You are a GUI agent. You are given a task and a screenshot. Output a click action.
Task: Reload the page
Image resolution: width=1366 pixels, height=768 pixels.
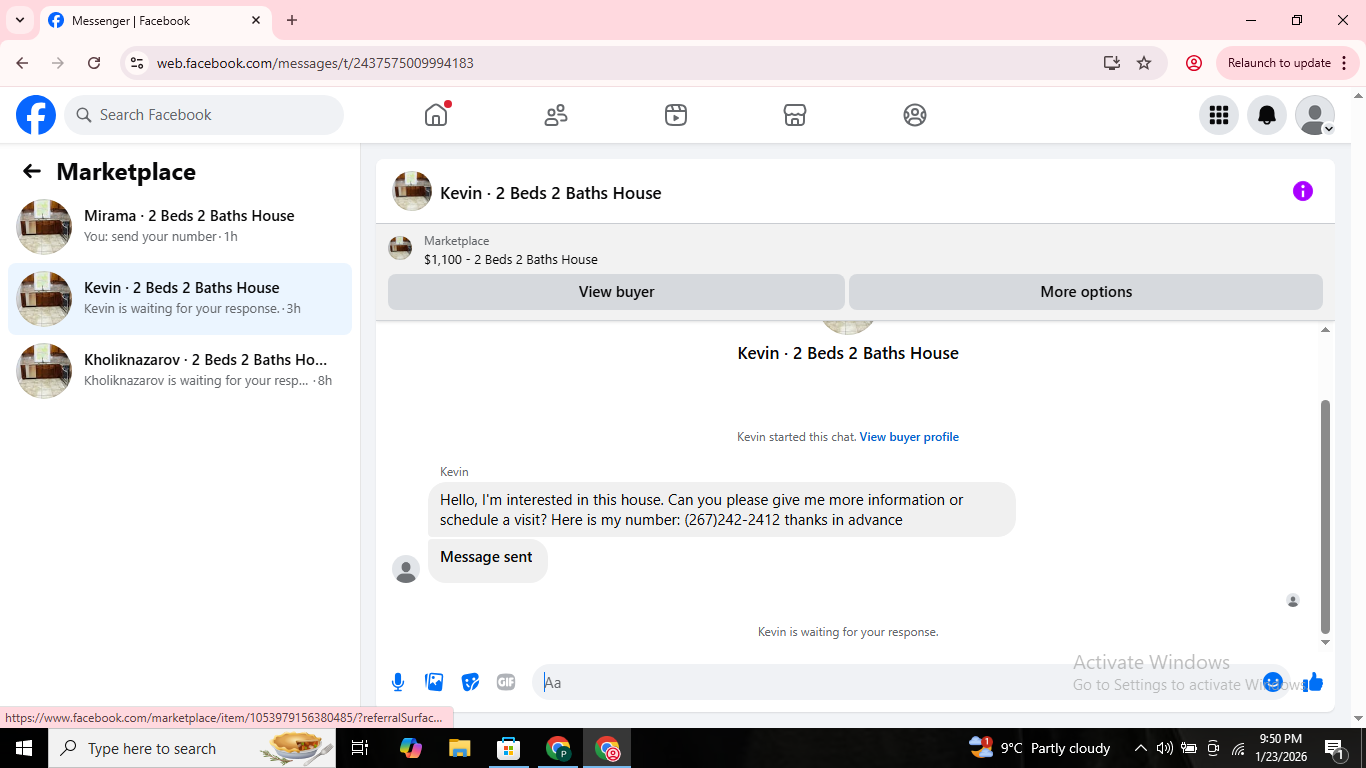[94, 63]
